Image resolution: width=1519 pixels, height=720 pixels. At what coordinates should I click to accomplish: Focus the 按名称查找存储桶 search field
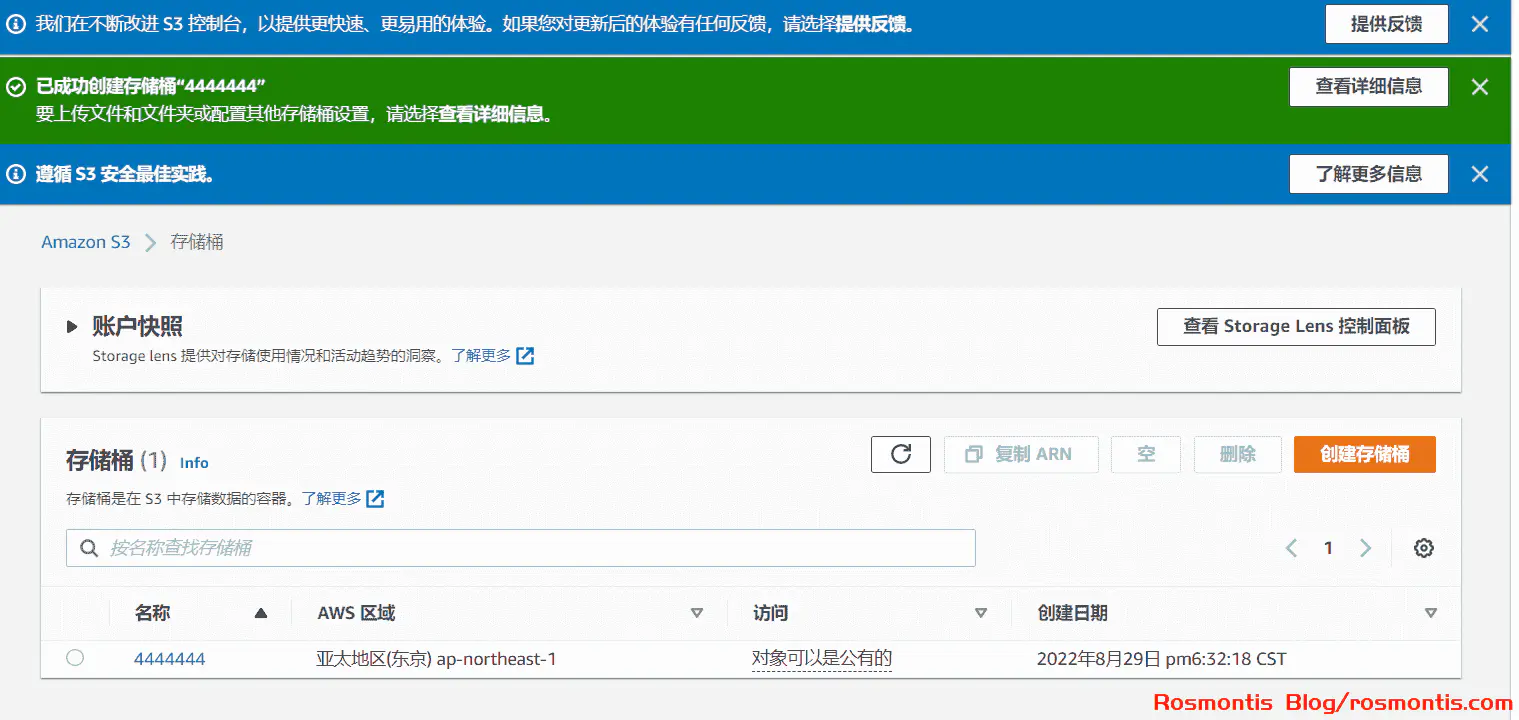tap(520, 548)
